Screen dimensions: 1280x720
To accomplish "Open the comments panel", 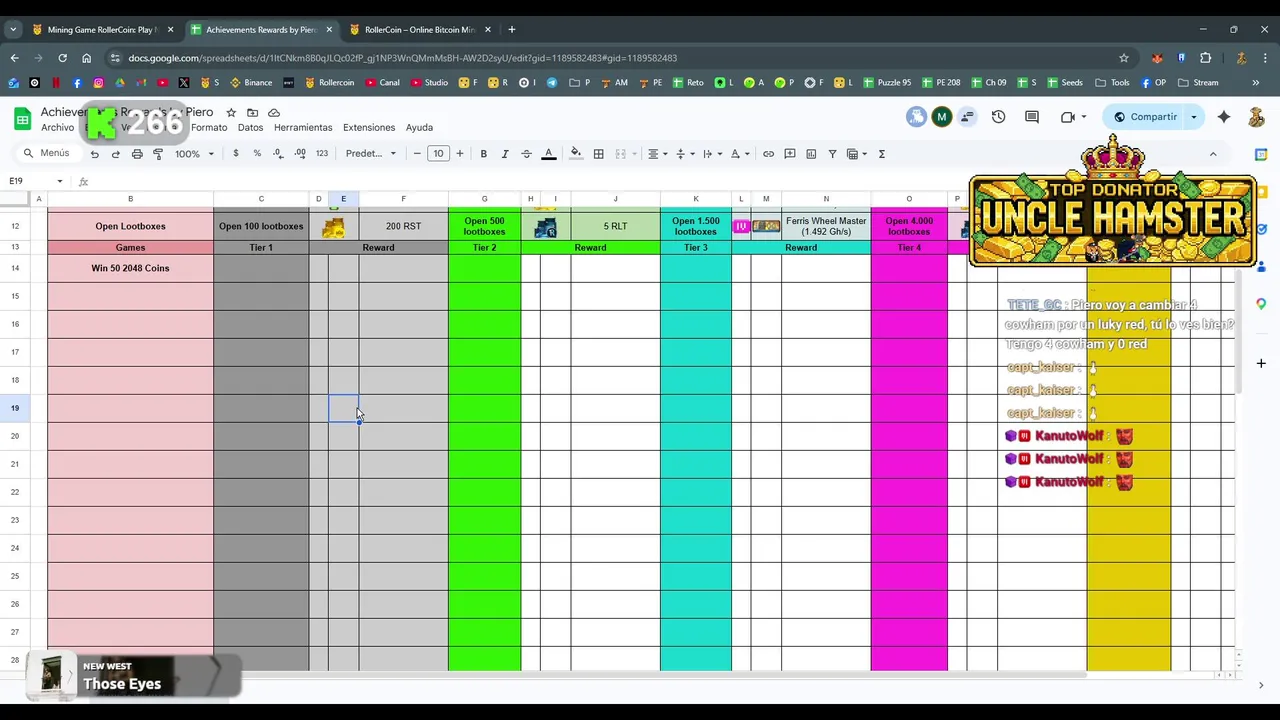I will click(x=1032, y=117).
